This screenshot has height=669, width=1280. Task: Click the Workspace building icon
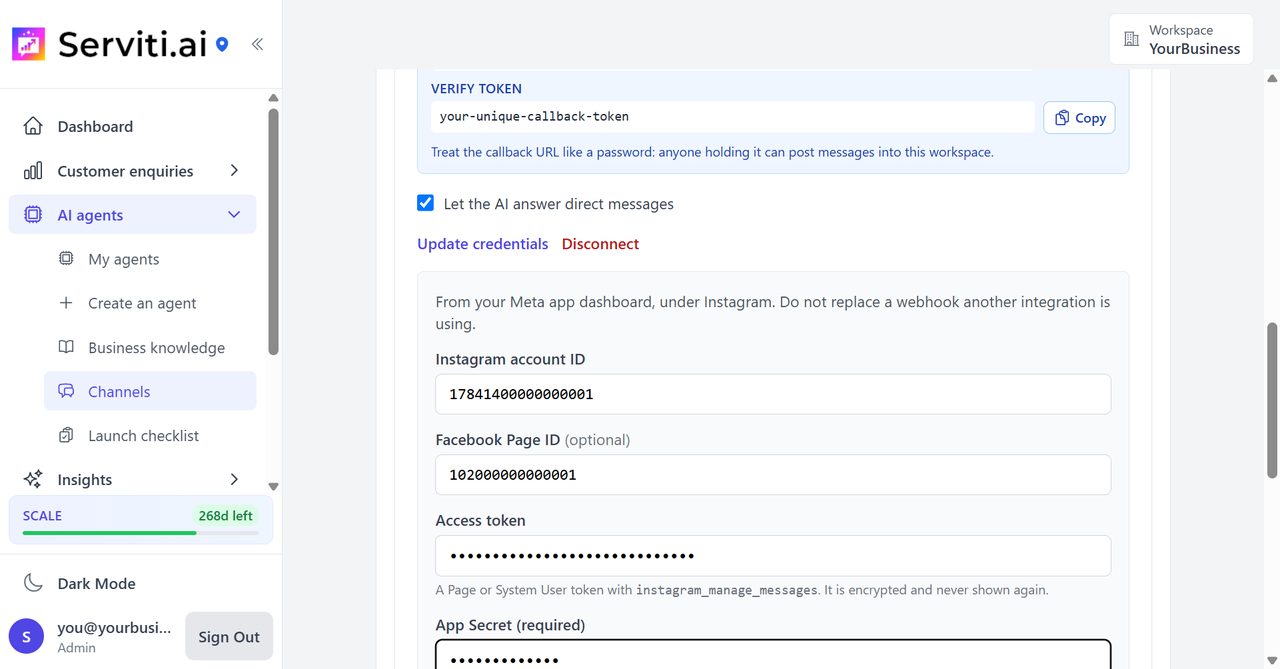1131,39
